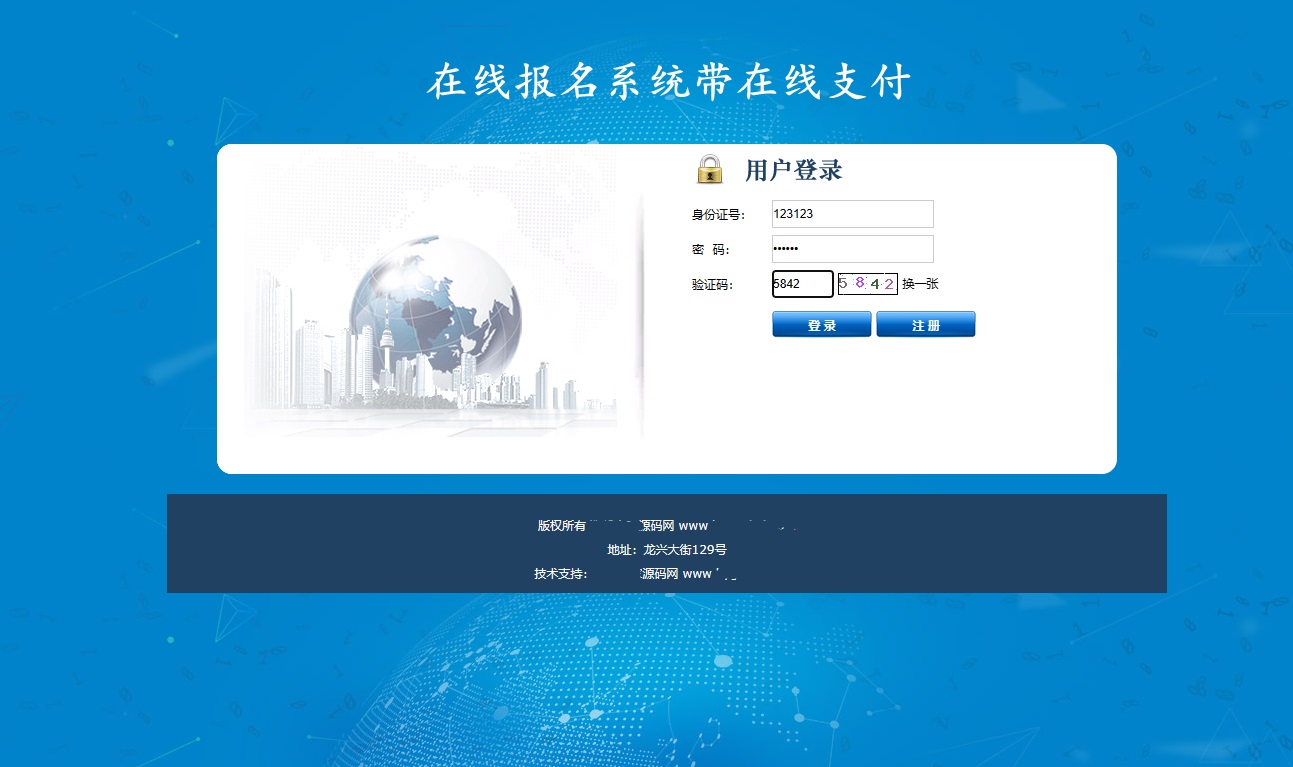Screen dimensions: 1293x767
Task: Focus the 密码 password field
Action: [852, 249]
